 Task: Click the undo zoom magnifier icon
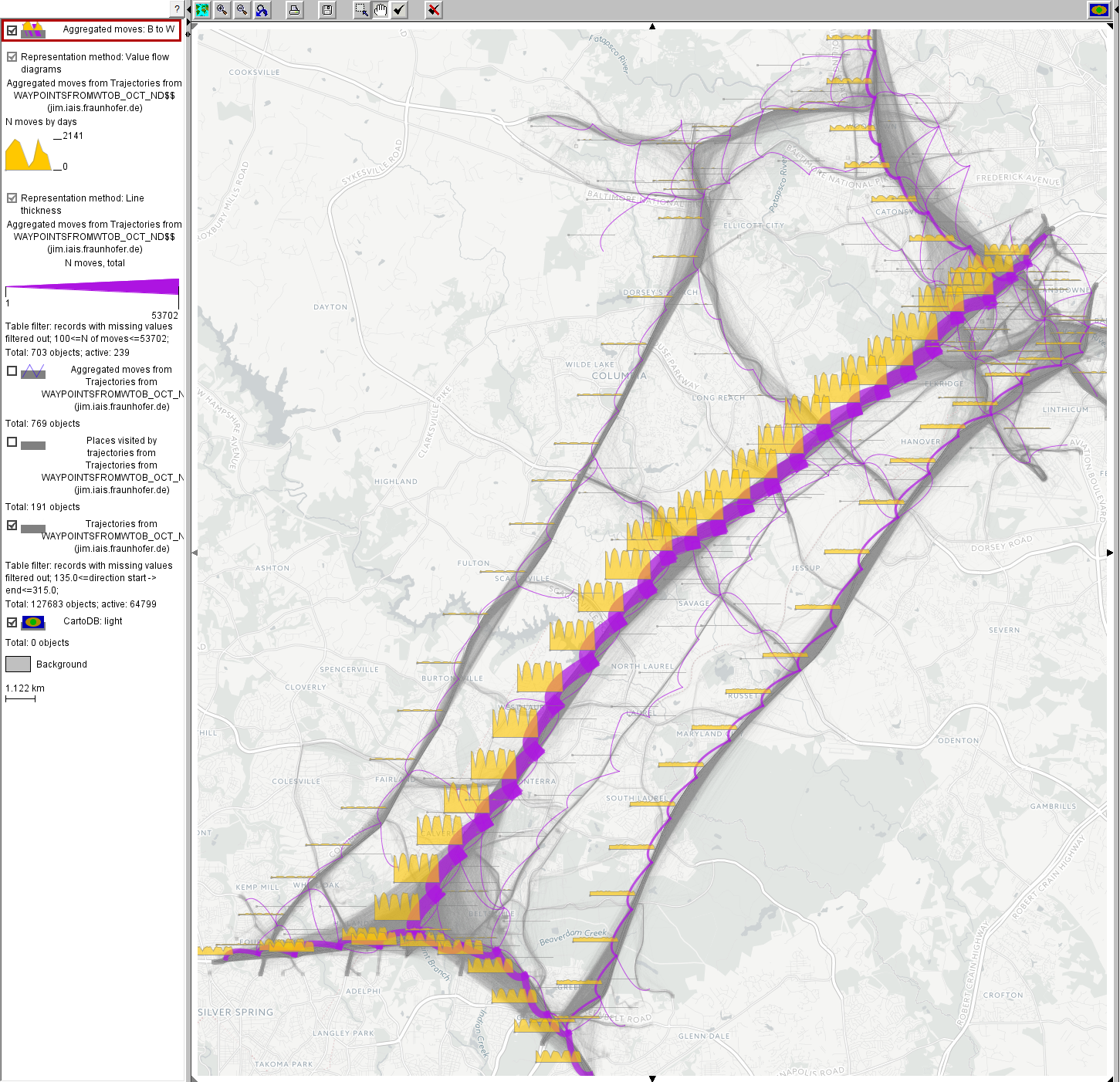262,10
